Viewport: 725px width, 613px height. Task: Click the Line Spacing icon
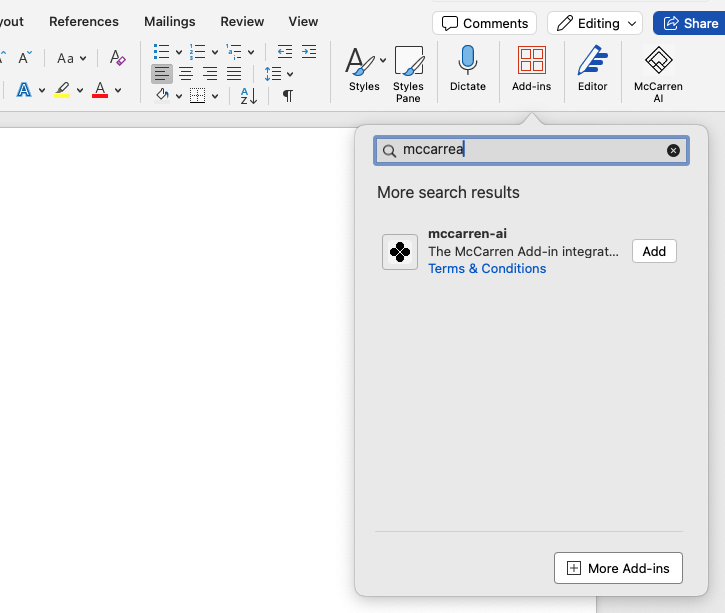273,74
